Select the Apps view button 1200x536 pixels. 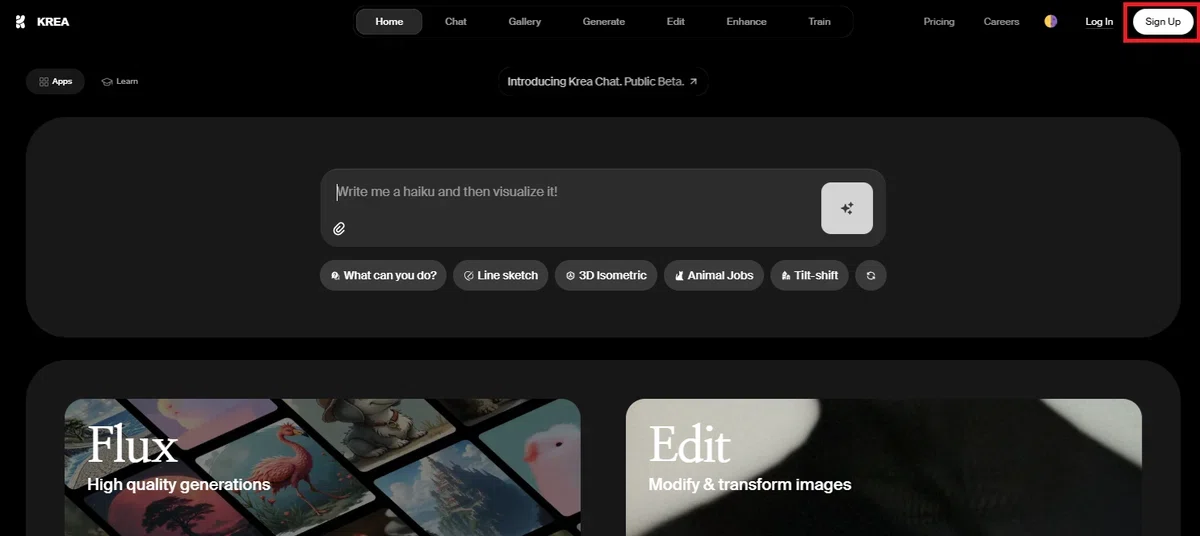[56, 81]
